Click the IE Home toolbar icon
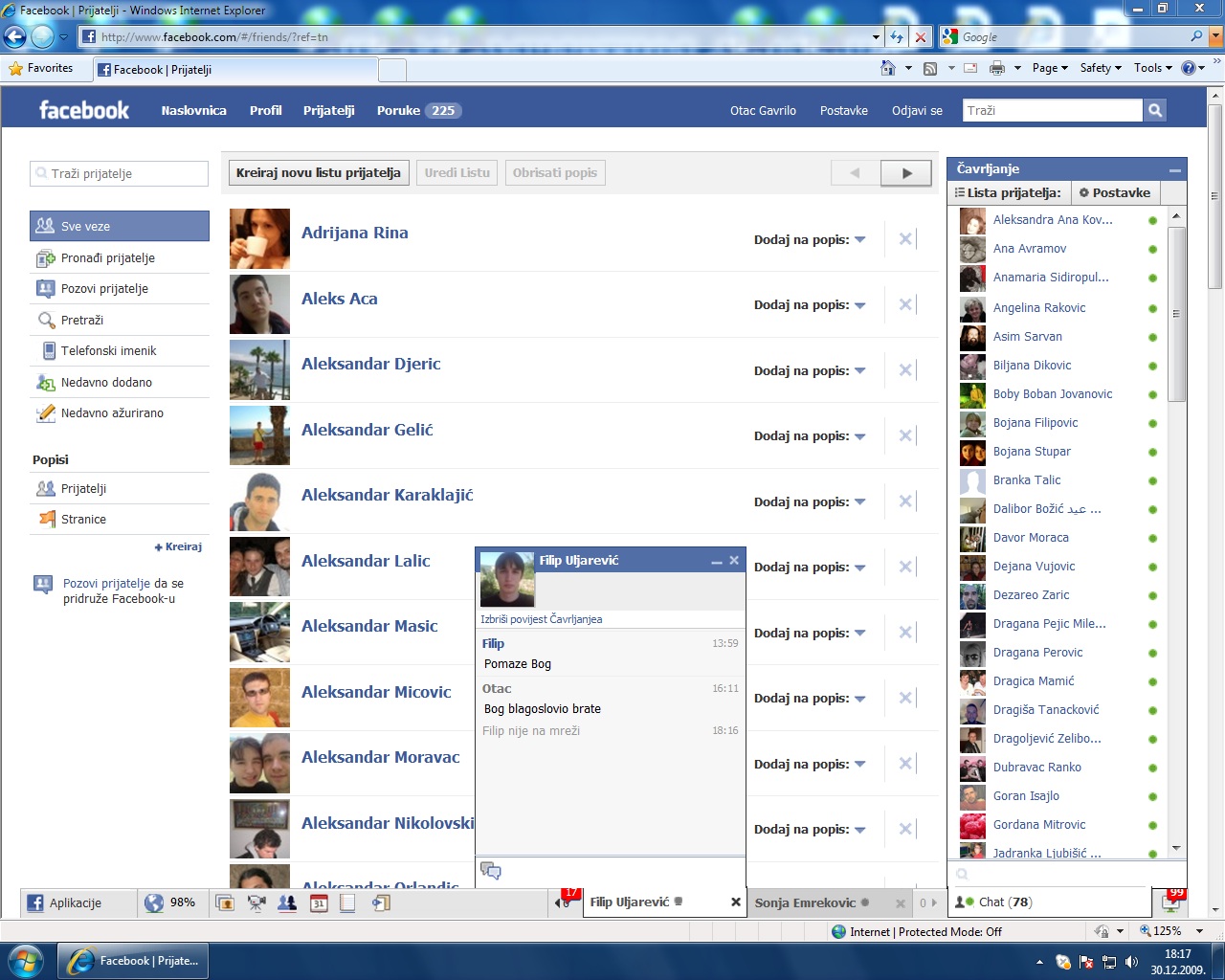 click(x=888, y=68)
